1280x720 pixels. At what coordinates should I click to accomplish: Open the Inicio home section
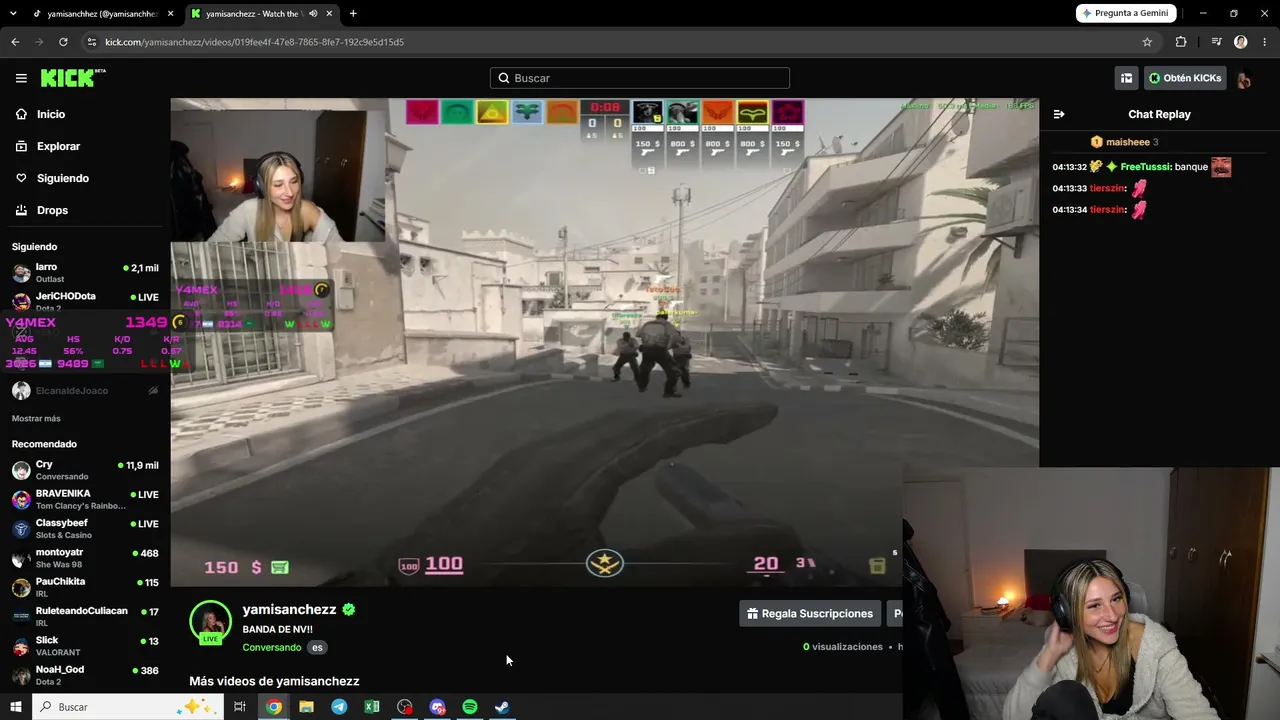pos(51,114)
